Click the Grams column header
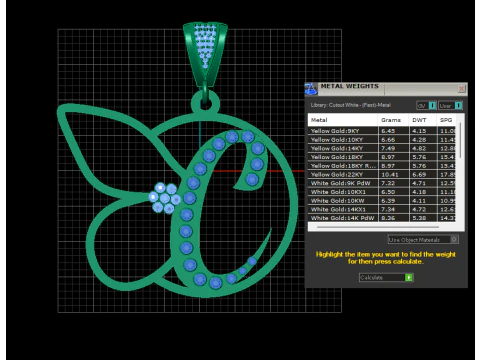The height and width of the screenshot is (360, 480). (x=393, y=120)
